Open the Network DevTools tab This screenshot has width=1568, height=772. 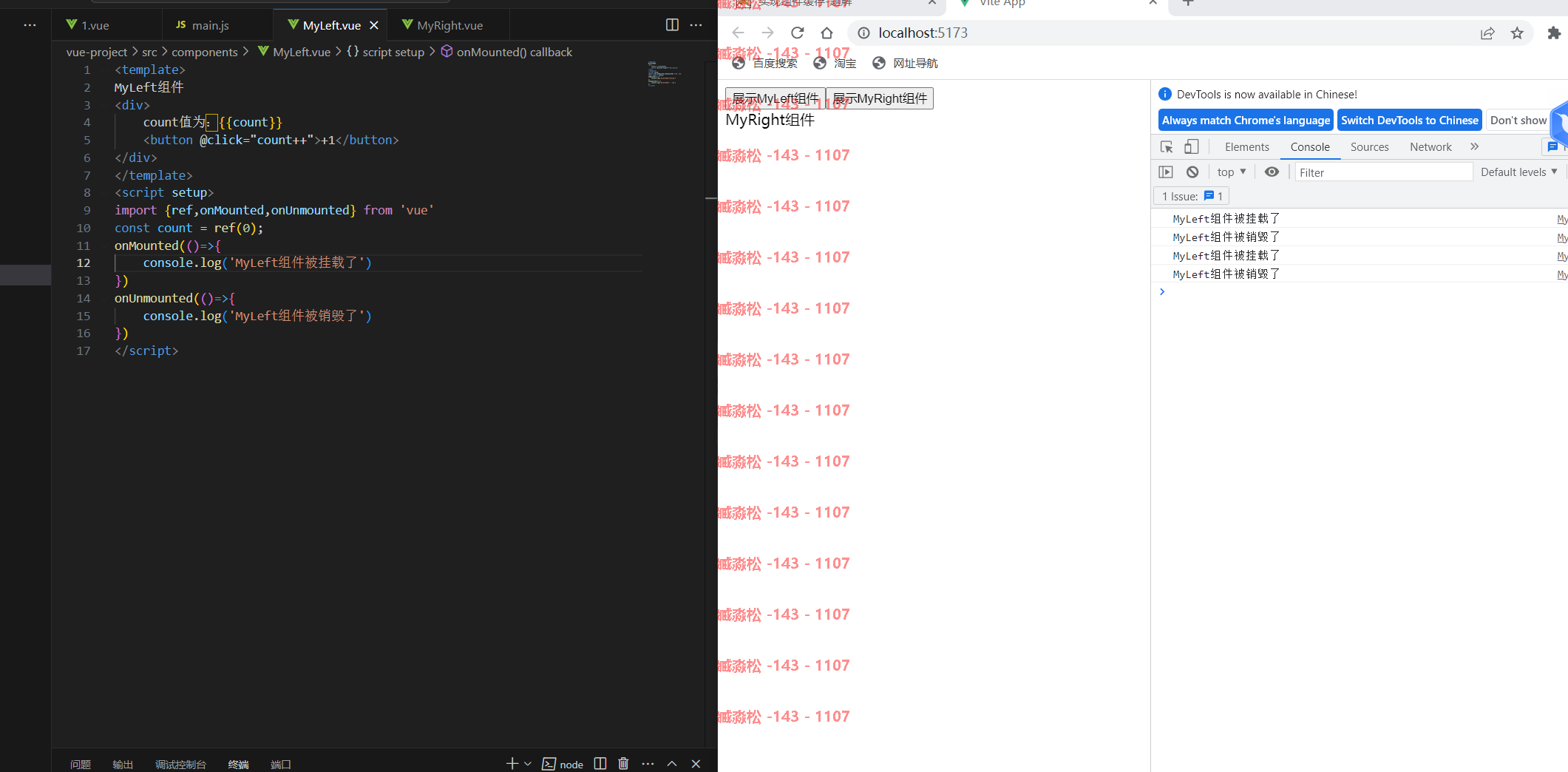click(1430, 146)
